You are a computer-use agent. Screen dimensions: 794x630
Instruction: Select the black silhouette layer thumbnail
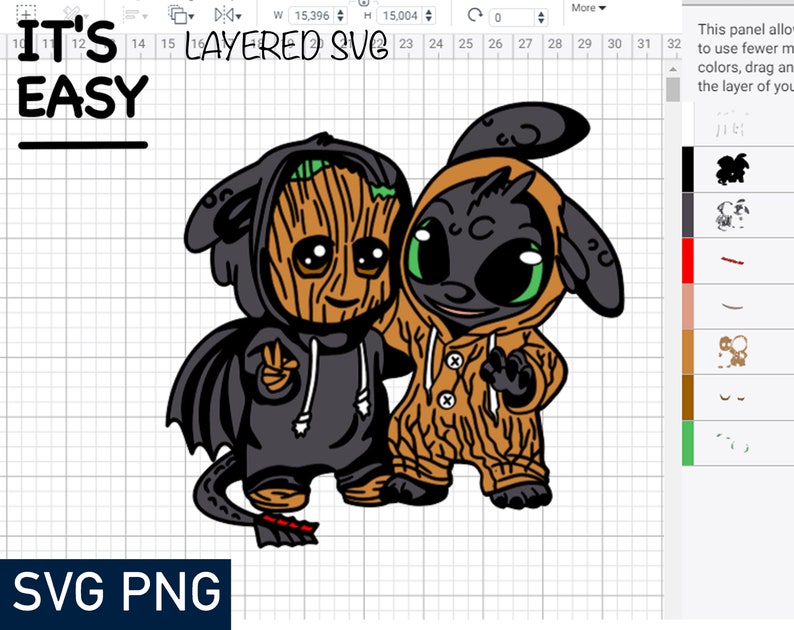732,169
